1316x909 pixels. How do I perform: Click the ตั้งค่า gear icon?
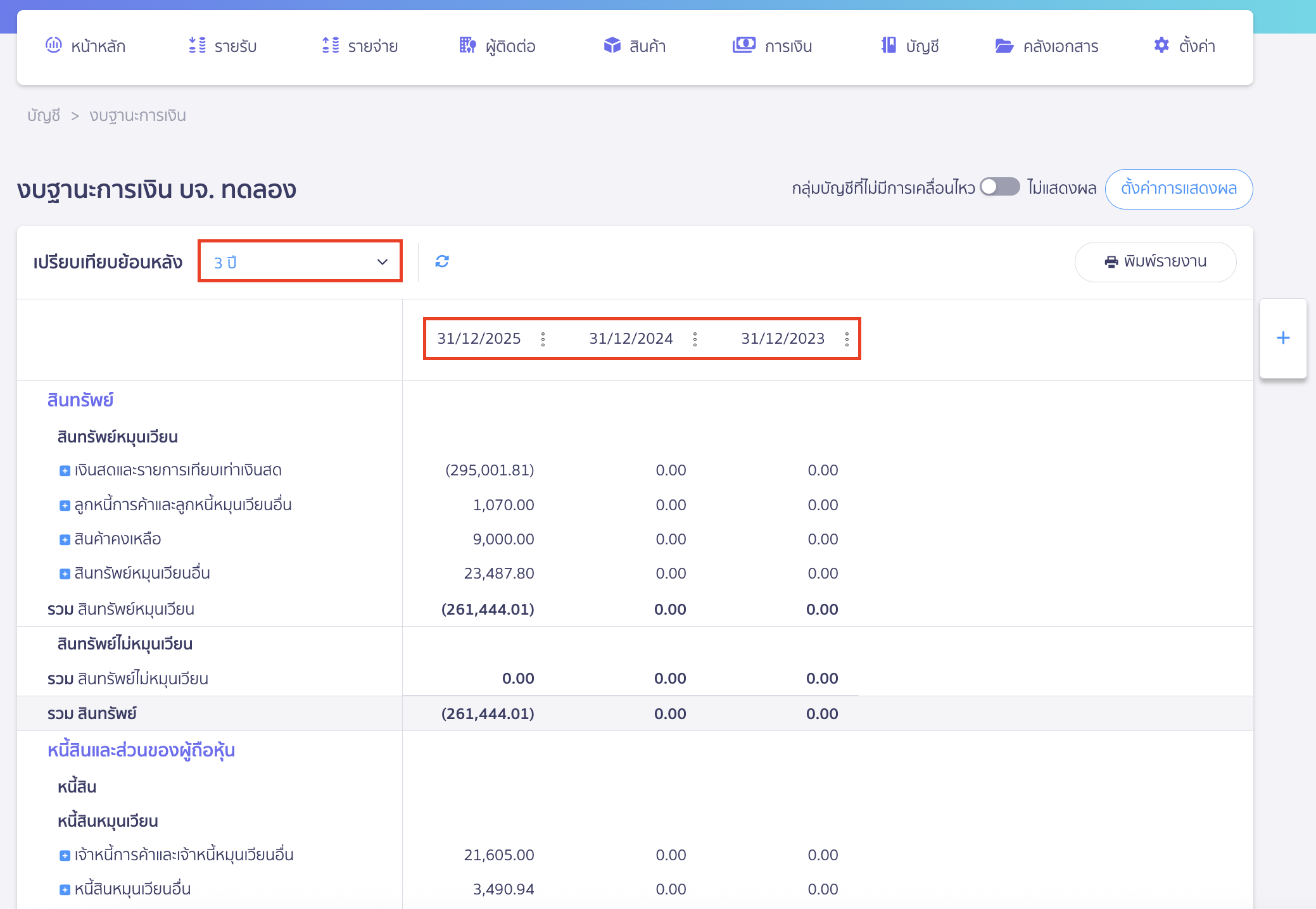[x=1161, y=46]
